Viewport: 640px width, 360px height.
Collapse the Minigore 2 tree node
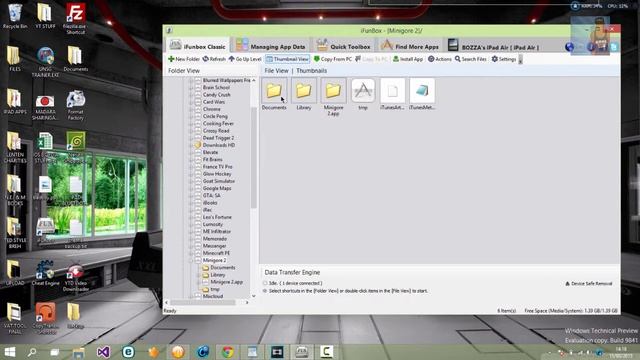coord(191,260)
